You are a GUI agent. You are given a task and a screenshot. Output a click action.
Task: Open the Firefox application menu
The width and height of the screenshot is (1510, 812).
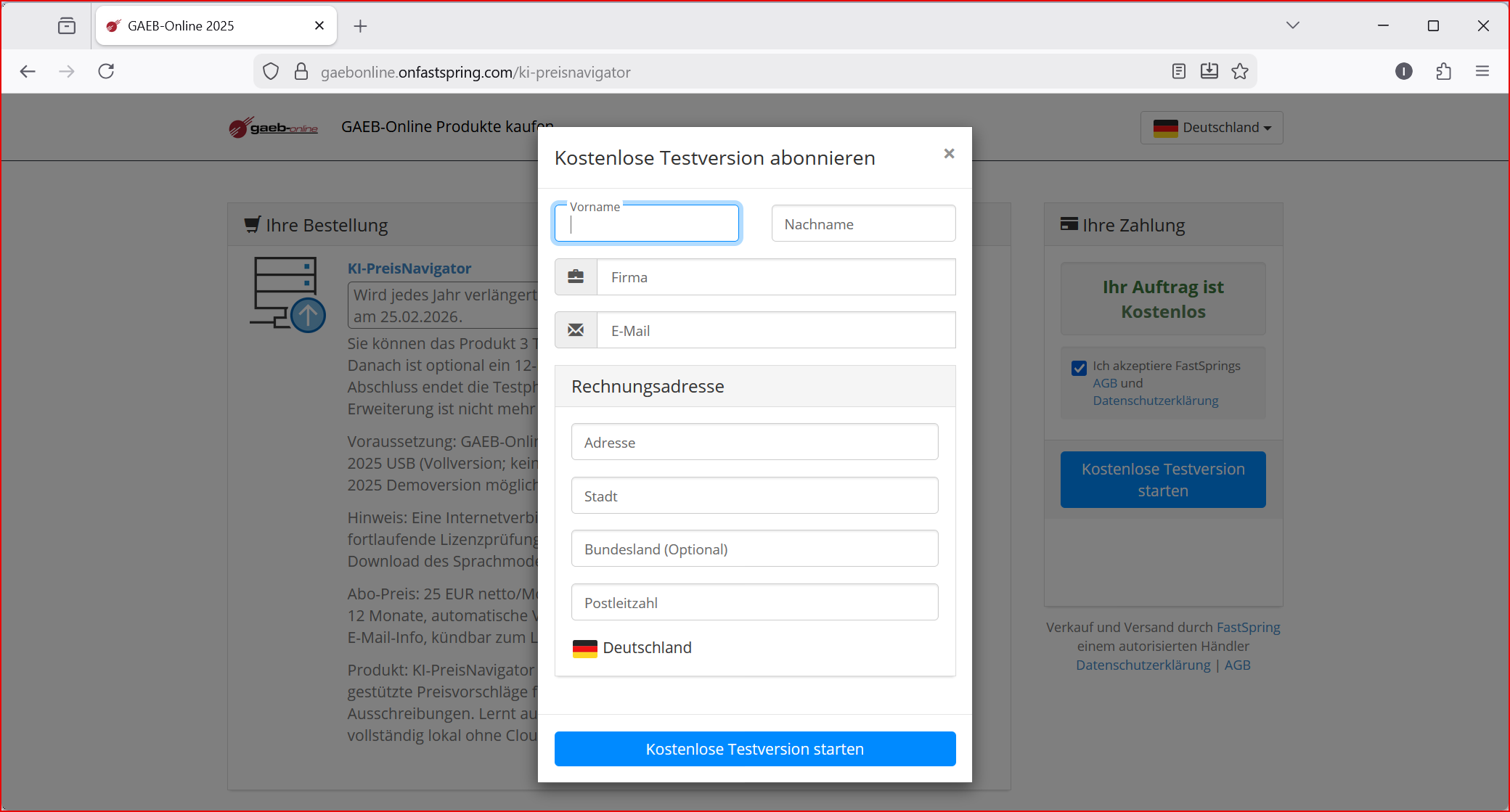[x=1482, y=71]
